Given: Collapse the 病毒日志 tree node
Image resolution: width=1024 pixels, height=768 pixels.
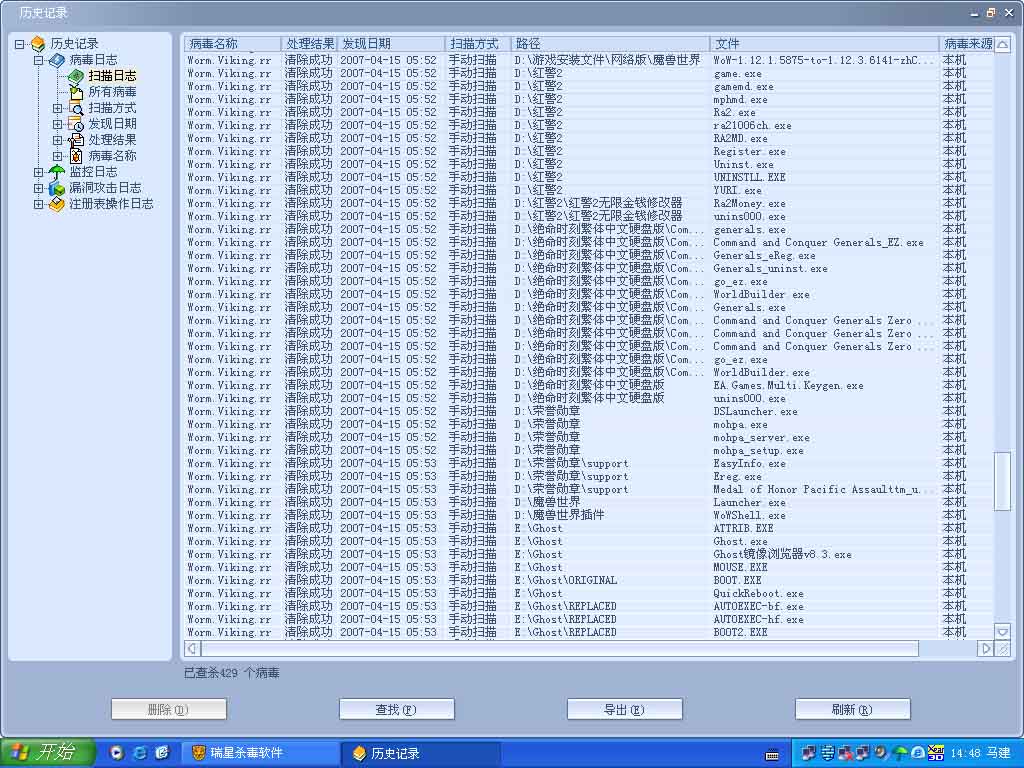Looking at the screenshot, I should click(x=39, y=60).
